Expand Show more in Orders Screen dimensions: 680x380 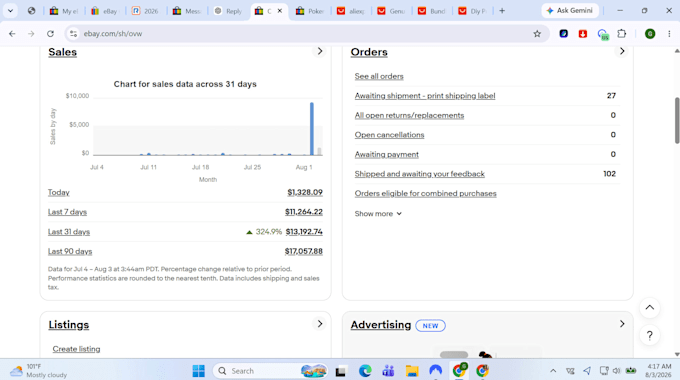378,214
